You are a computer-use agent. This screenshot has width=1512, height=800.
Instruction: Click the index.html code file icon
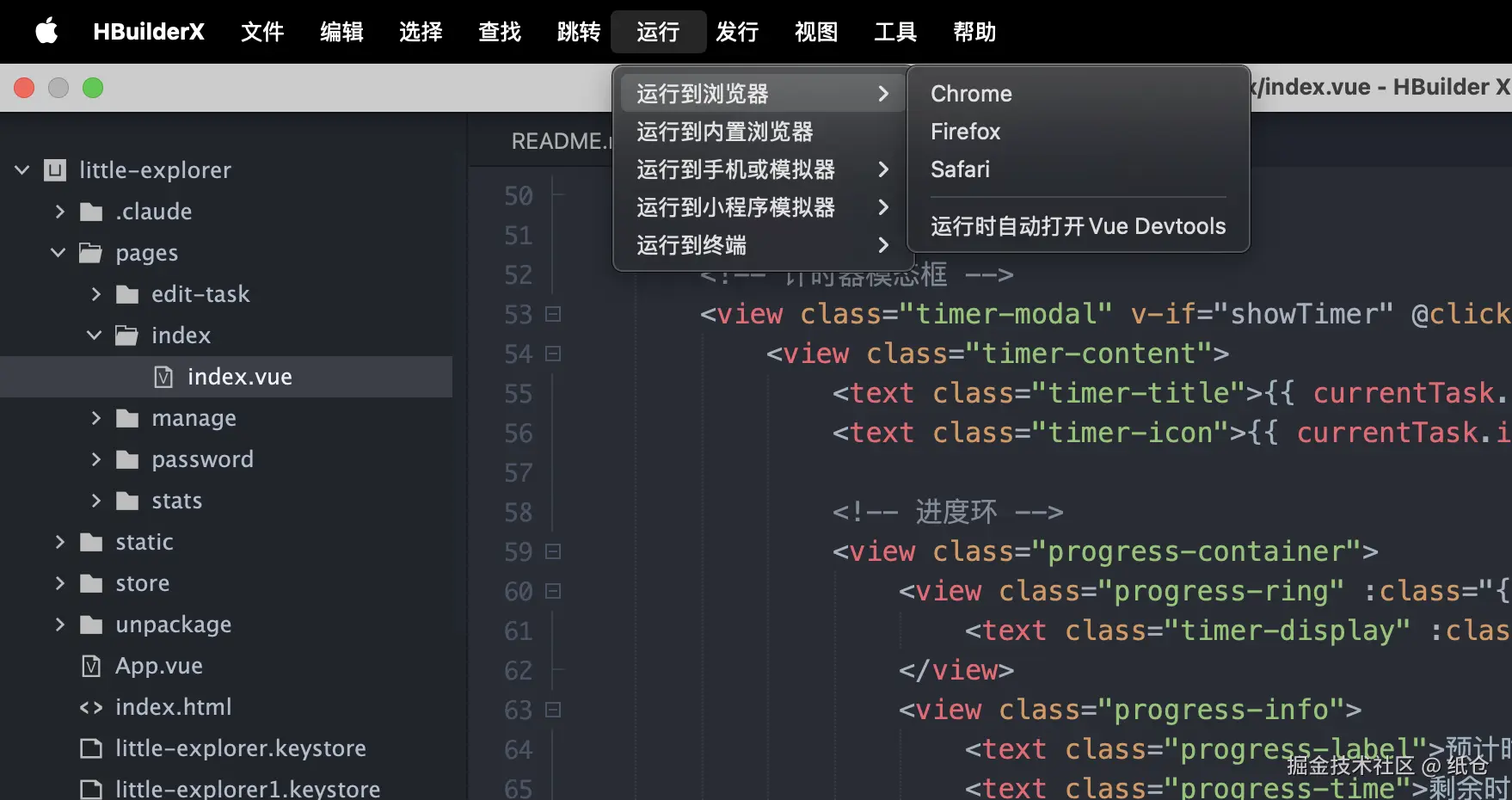coord(91,707)
